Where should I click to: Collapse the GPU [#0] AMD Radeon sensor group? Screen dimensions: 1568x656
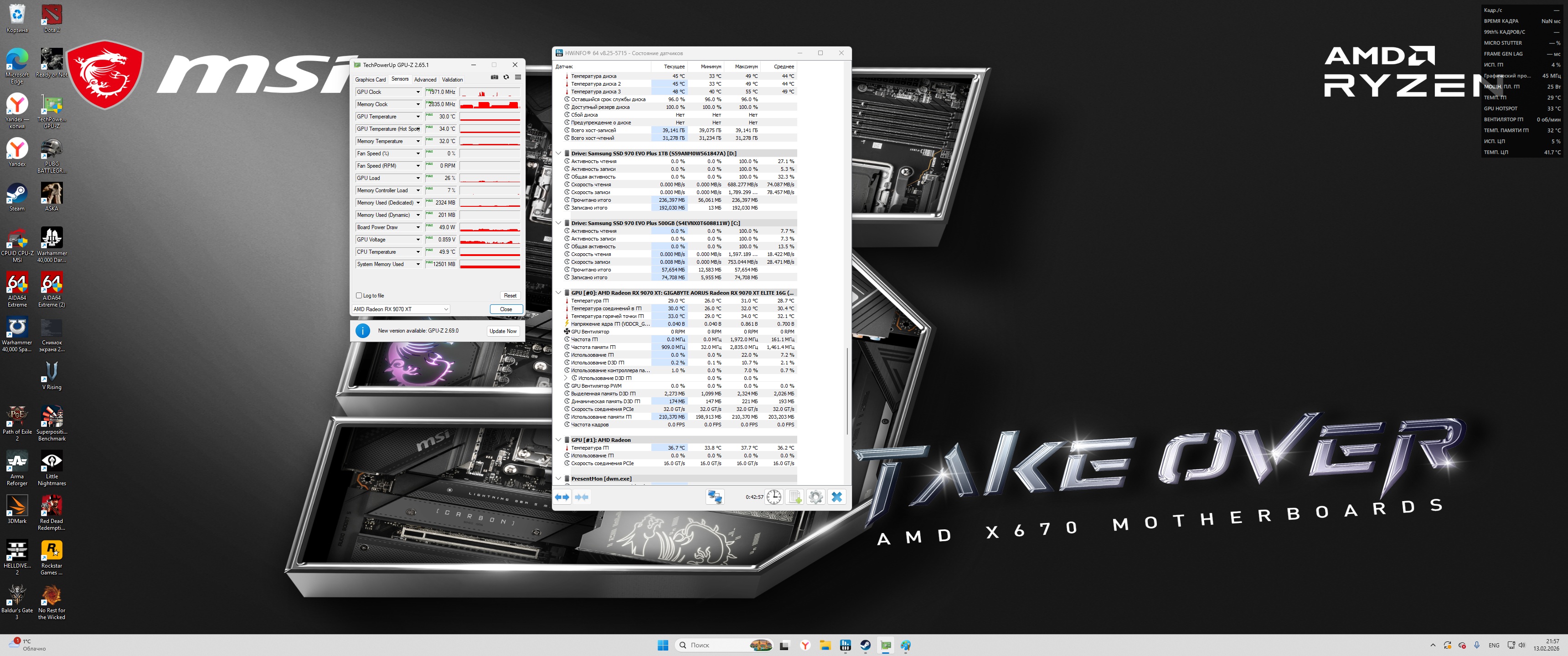pos(558,293)
